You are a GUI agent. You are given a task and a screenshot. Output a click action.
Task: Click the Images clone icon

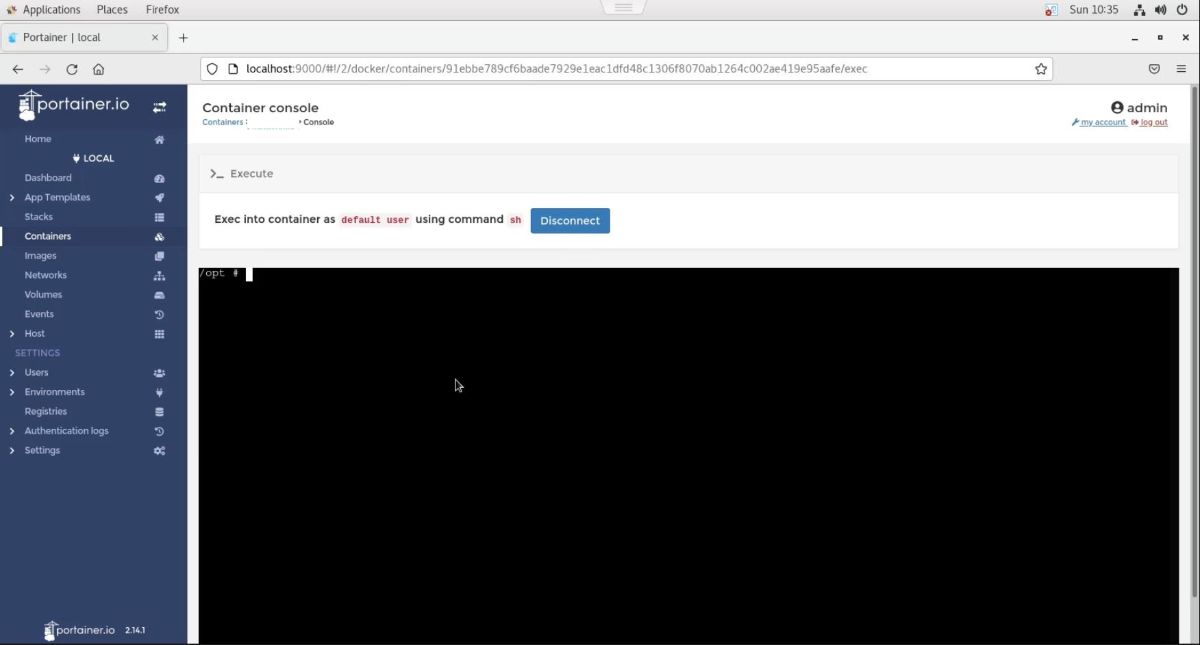159,256
